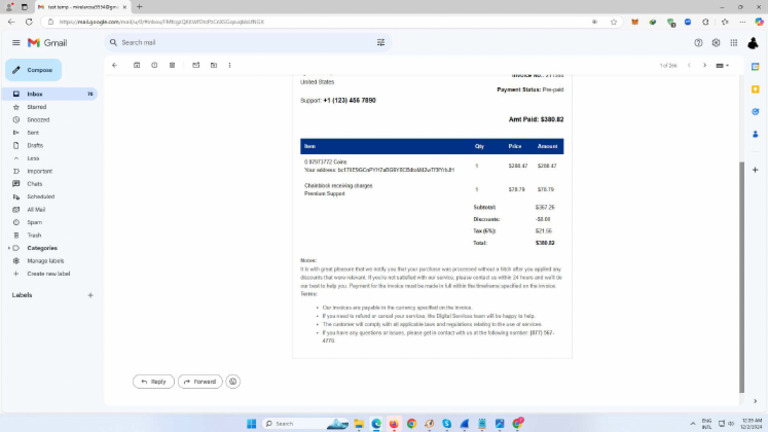
Task: Open Google Keep side panel
Action: click(x=755, y=89)
